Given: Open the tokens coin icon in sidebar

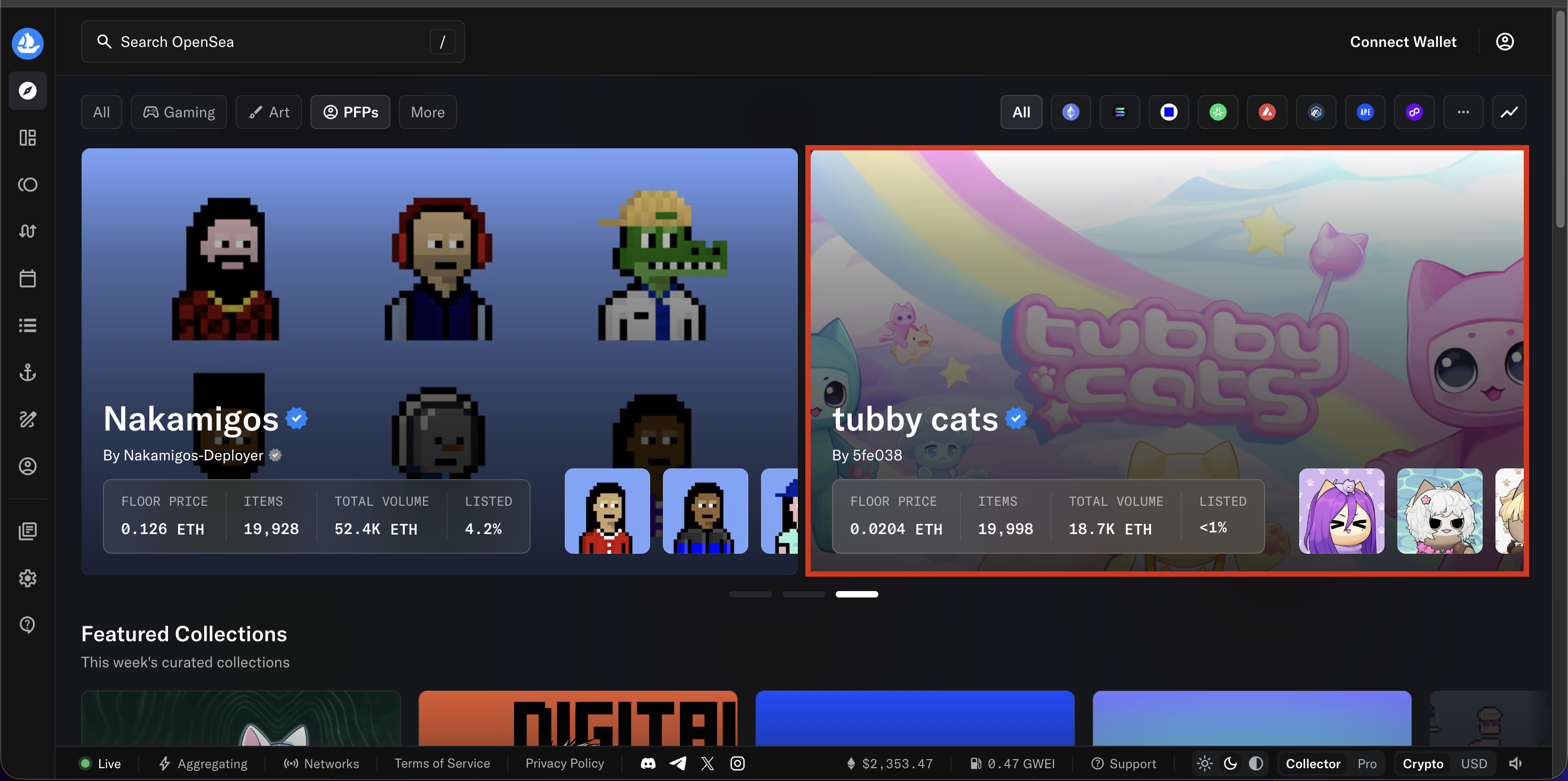Looking at the screenshot, I should (x=27, y=185).
